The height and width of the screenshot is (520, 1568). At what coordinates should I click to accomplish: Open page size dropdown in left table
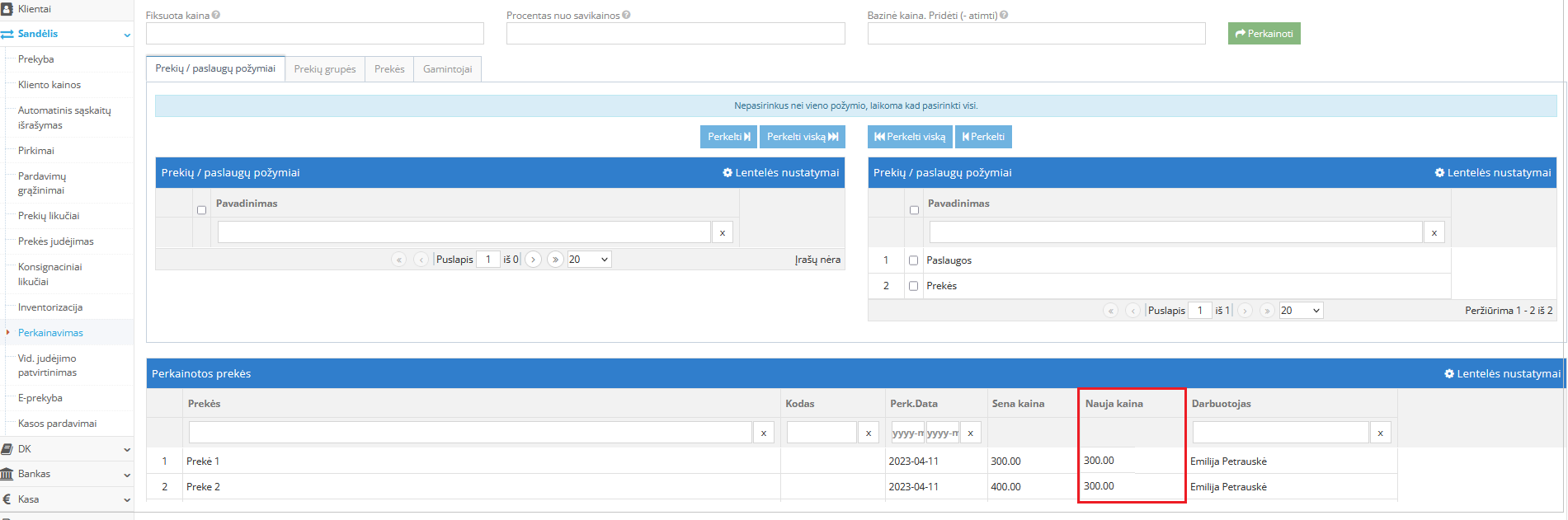click(x=589, y=260)
